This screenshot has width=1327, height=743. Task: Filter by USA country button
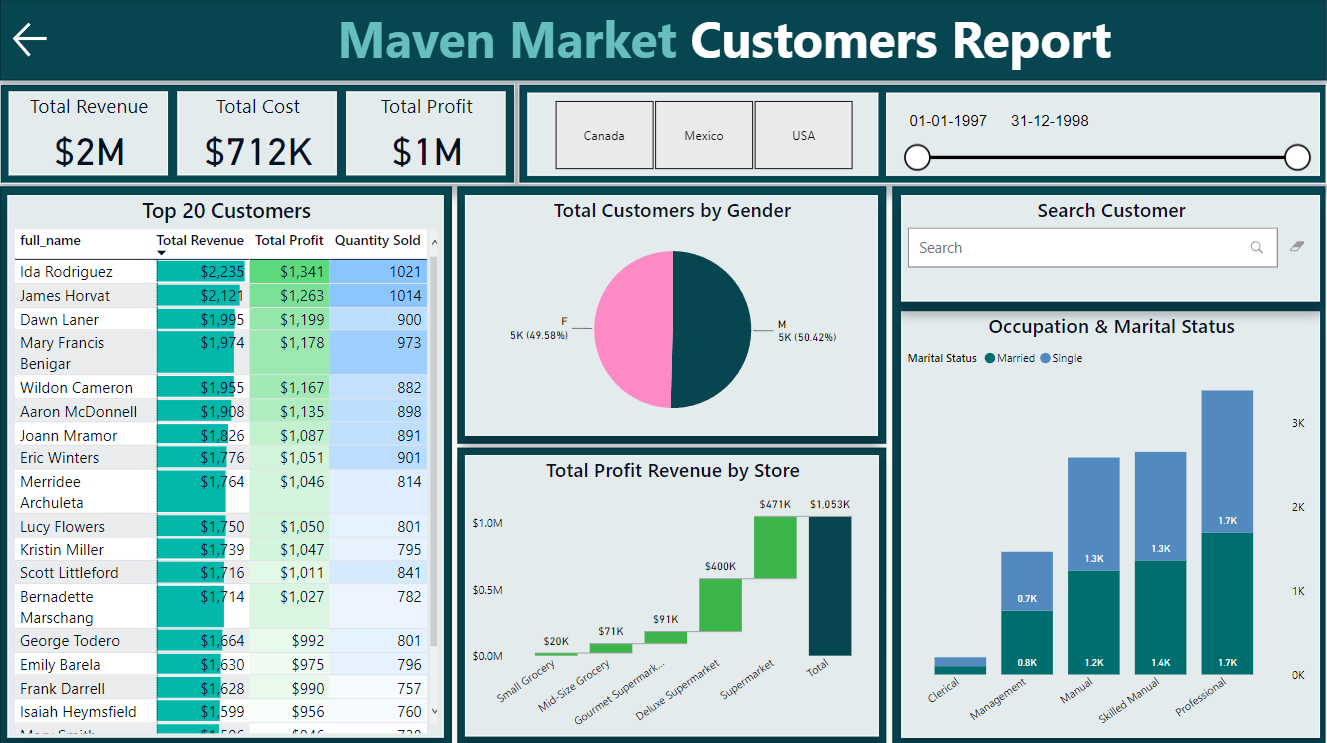point(804,135)
